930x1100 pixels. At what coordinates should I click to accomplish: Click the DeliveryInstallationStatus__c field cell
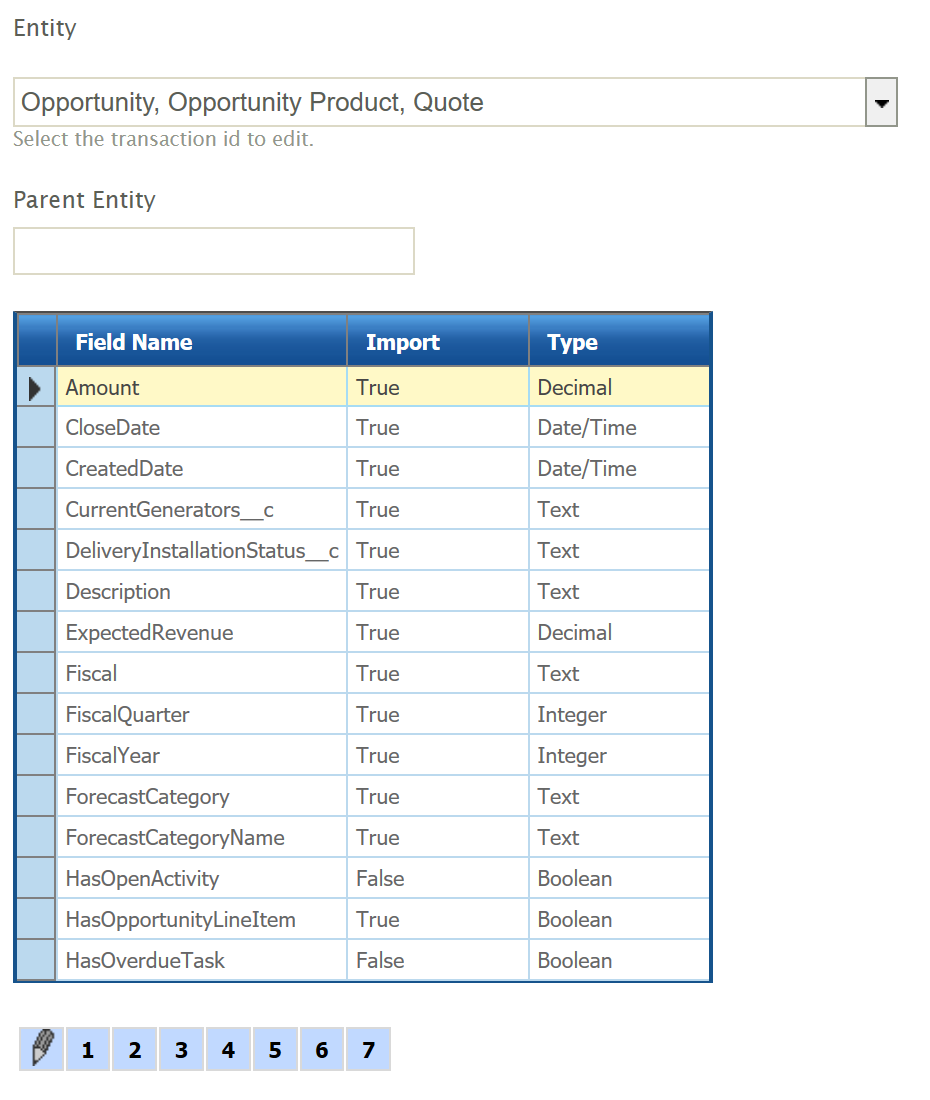(x=202, y=551)
